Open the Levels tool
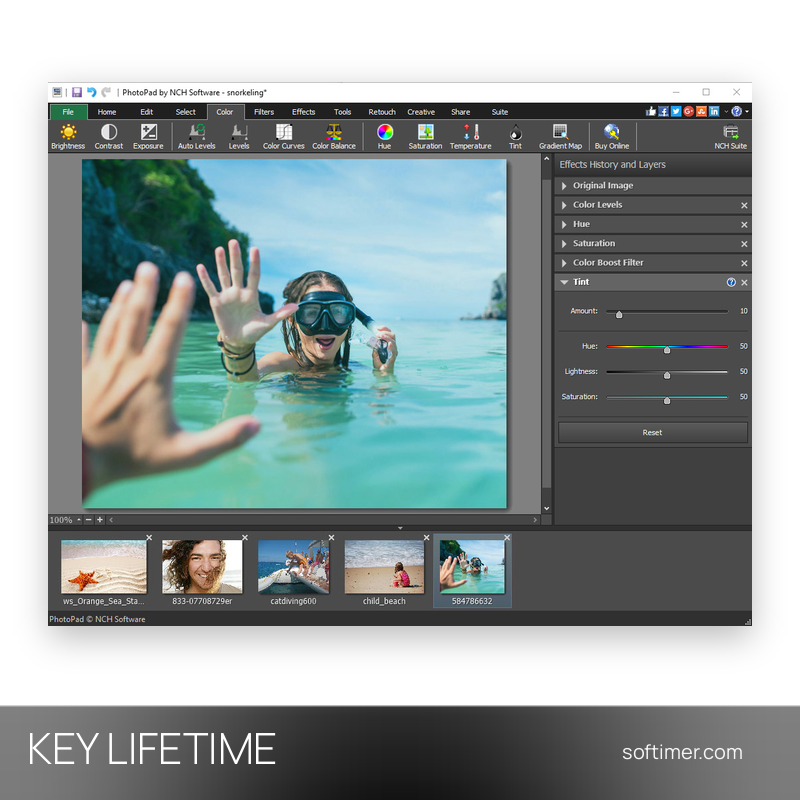Image resolution: width=800 pixels, height=800 pixels. pyautogui.click(x=239, y=136)
